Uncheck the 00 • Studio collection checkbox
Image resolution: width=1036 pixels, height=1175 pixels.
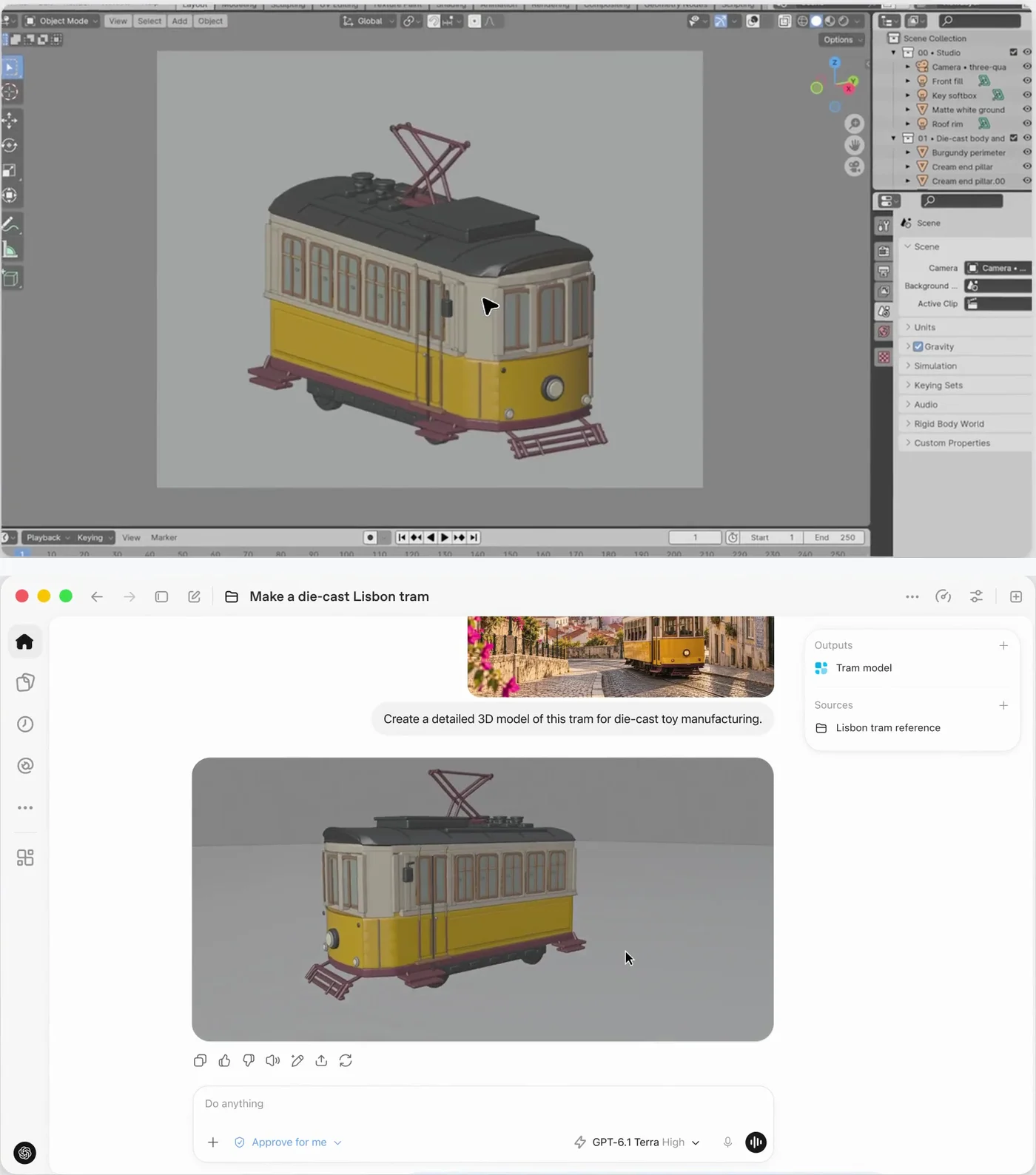click(1014, 53)
